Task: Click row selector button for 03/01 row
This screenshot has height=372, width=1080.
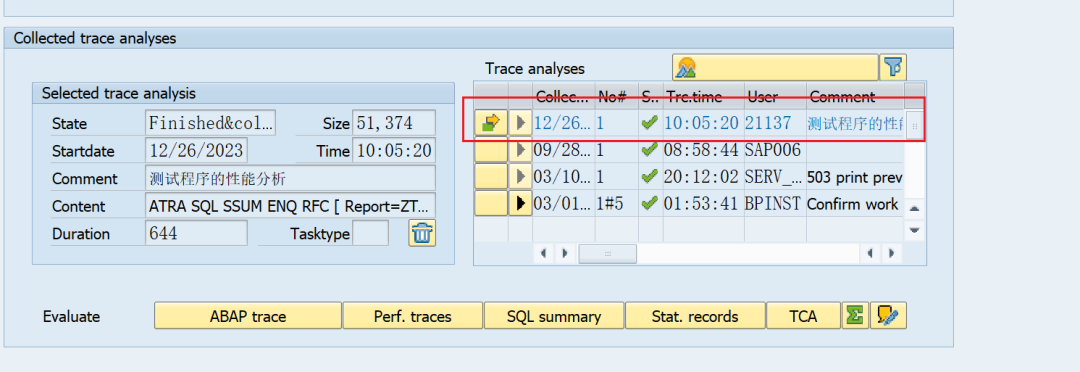Action: pos(491,203)
